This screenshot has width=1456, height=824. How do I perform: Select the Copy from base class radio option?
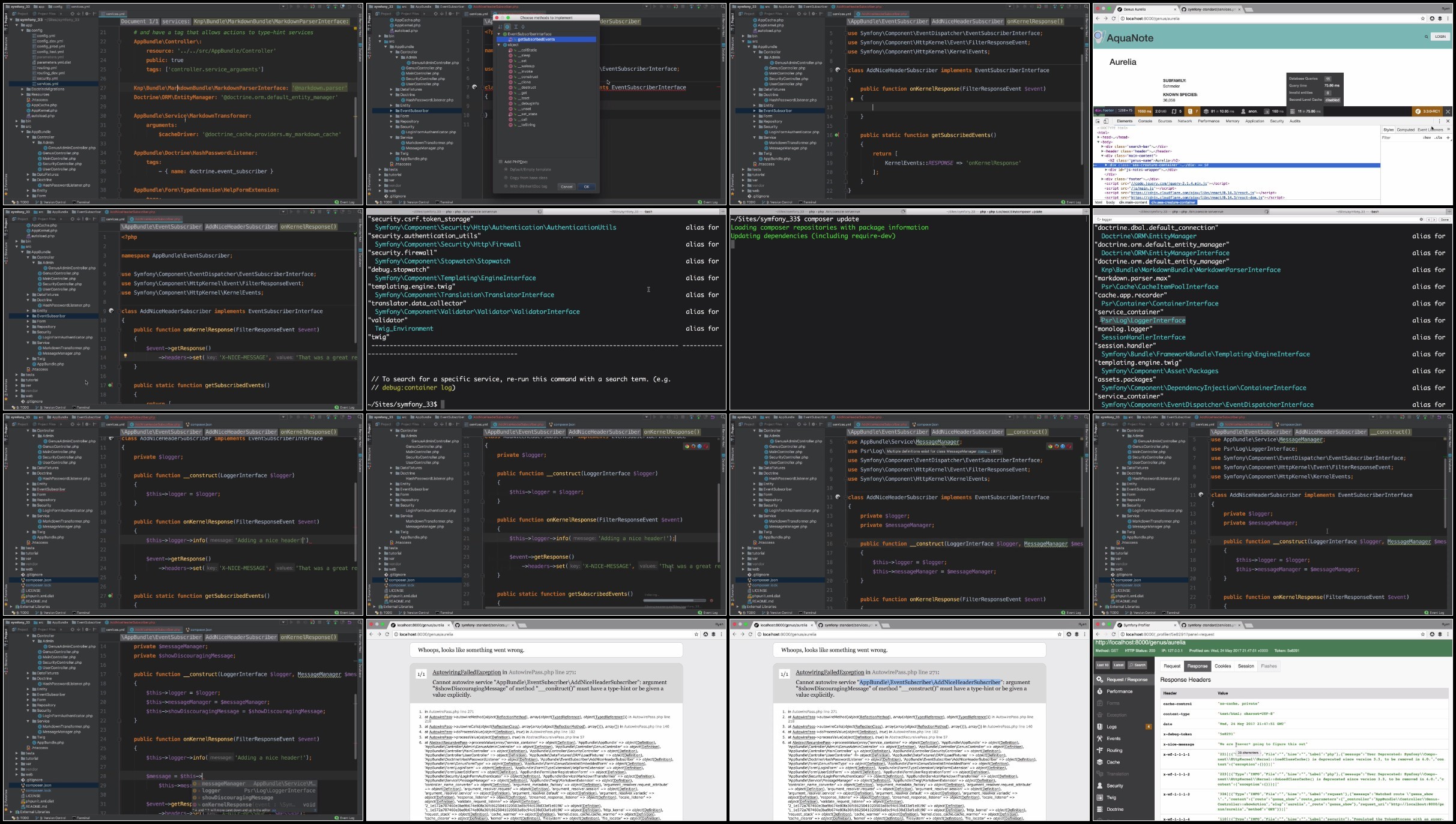(506, 178)
